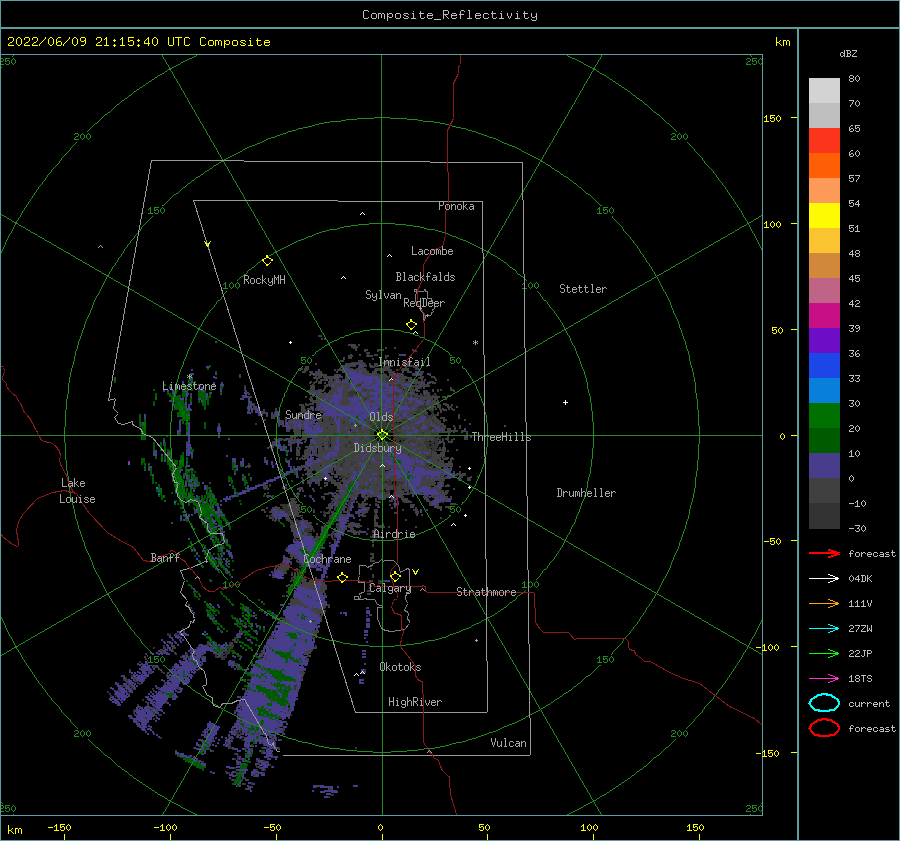Viewport: 900px width, 841px height.
Task: Click the 80 dBZ legend value
Action: pos(854,79)
